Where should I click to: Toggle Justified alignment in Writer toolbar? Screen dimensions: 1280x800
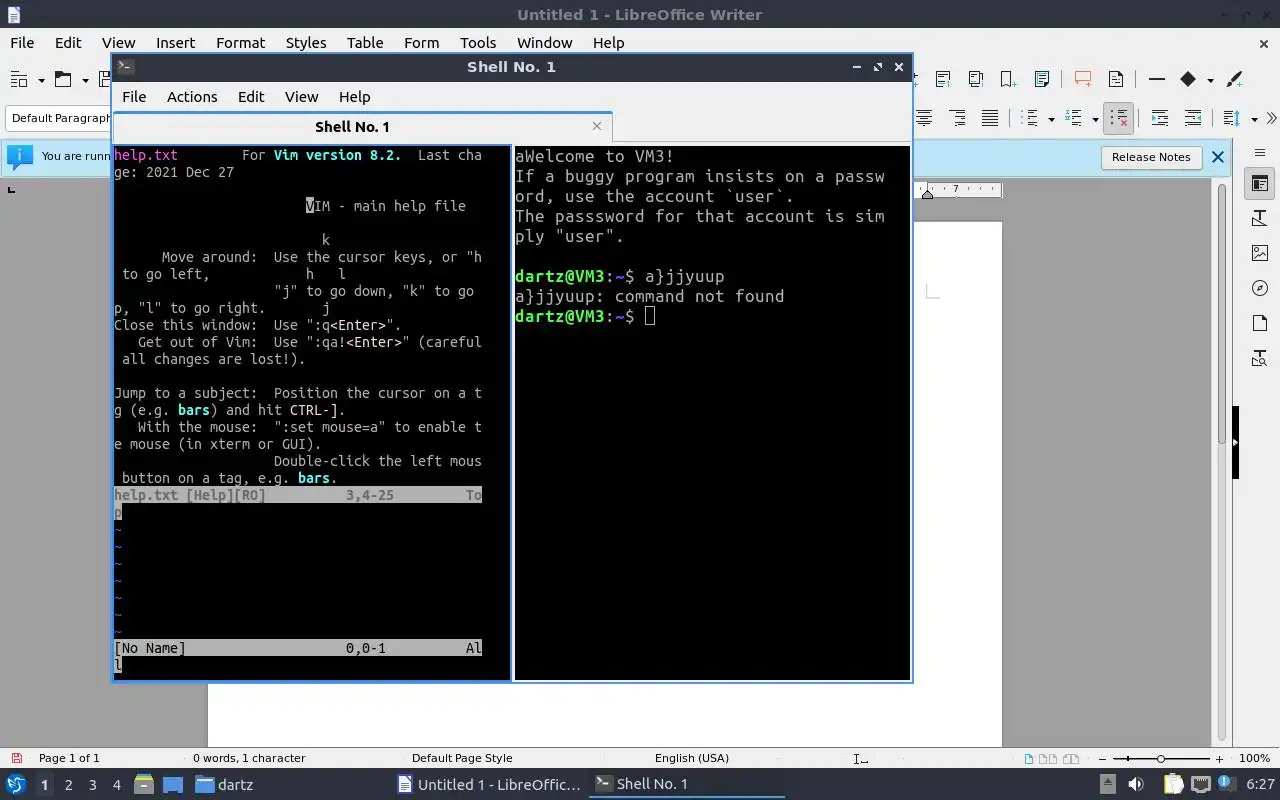(990, 118)
